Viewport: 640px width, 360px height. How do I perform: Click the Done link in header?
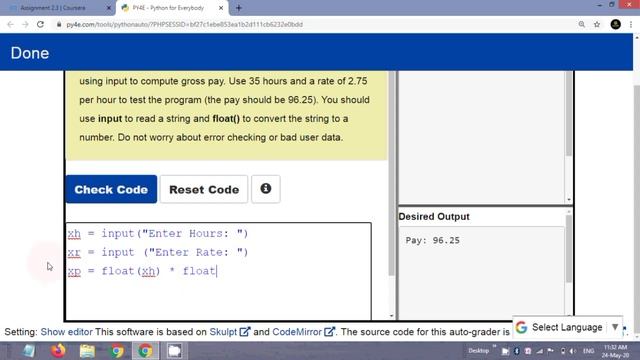pos(30,53)
